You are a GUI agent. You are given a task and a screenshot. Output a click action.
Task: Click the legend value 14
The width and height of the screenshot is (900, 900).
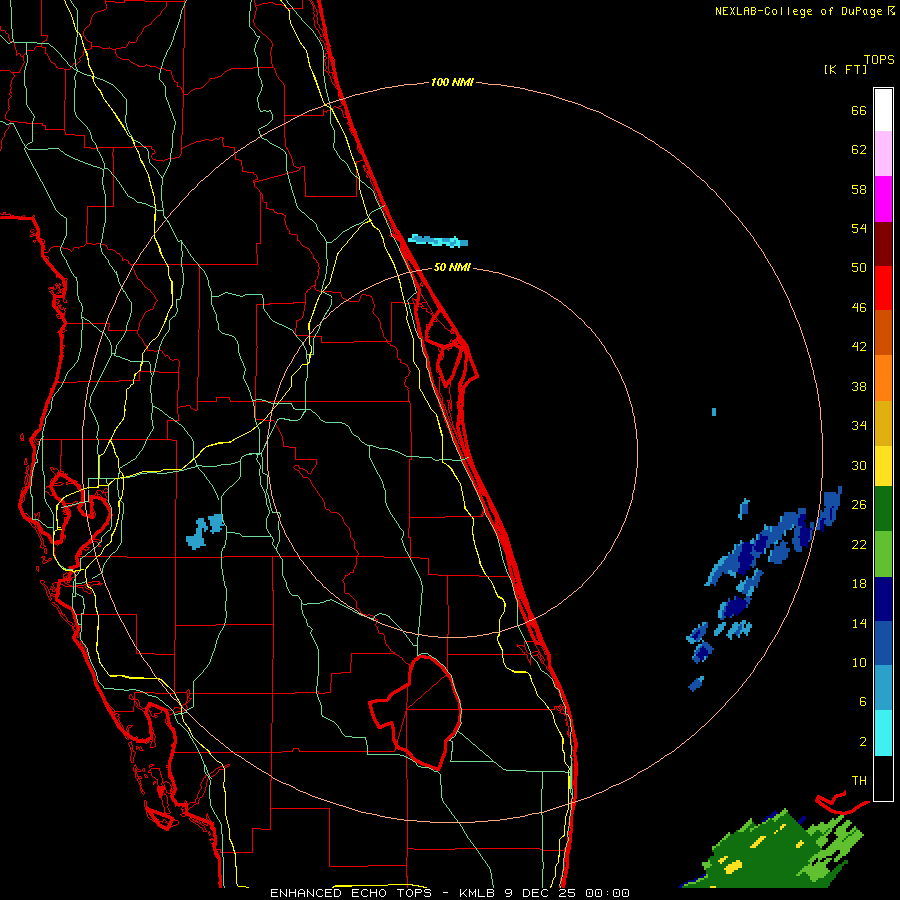click(x=859, y=623)
